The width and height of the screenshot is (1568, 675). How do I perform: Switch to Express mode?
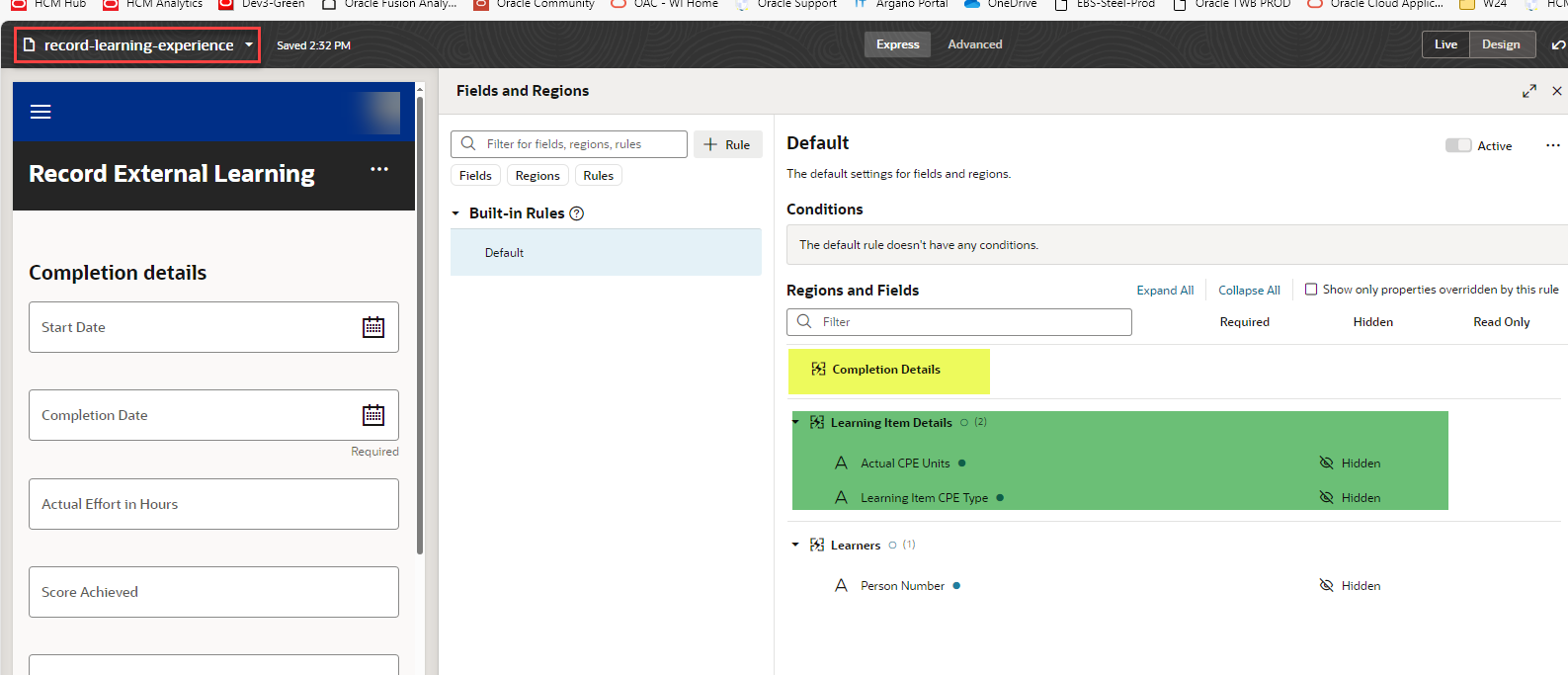[x=897, y=44]
